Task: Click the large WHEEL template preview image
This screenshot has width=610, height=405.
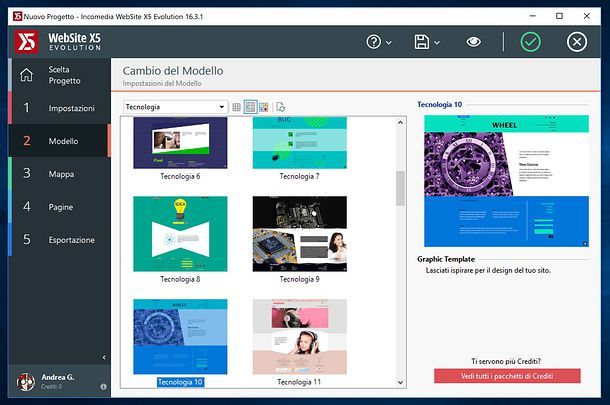Action: (506, 181)
